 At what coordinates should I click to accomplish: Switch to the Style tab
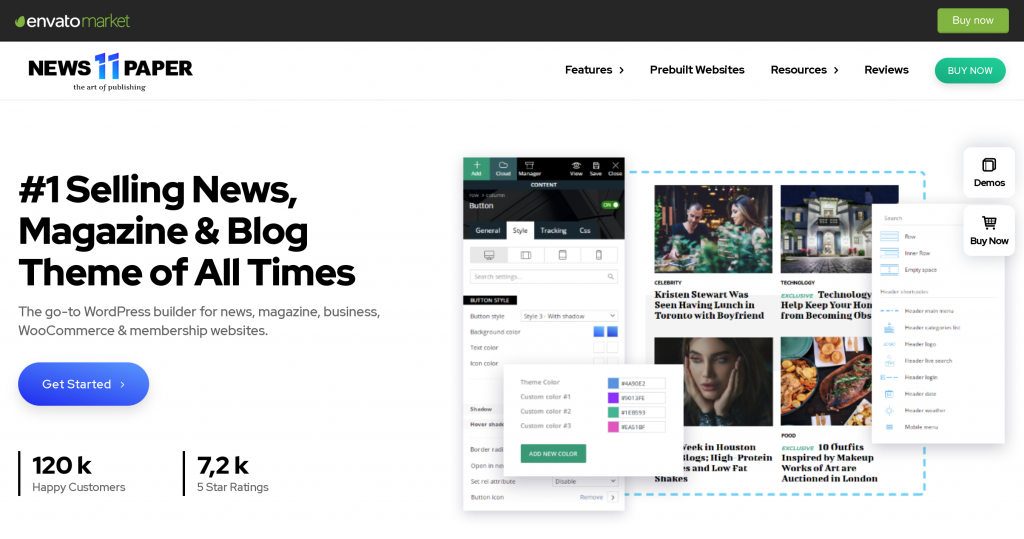[520, 231]
